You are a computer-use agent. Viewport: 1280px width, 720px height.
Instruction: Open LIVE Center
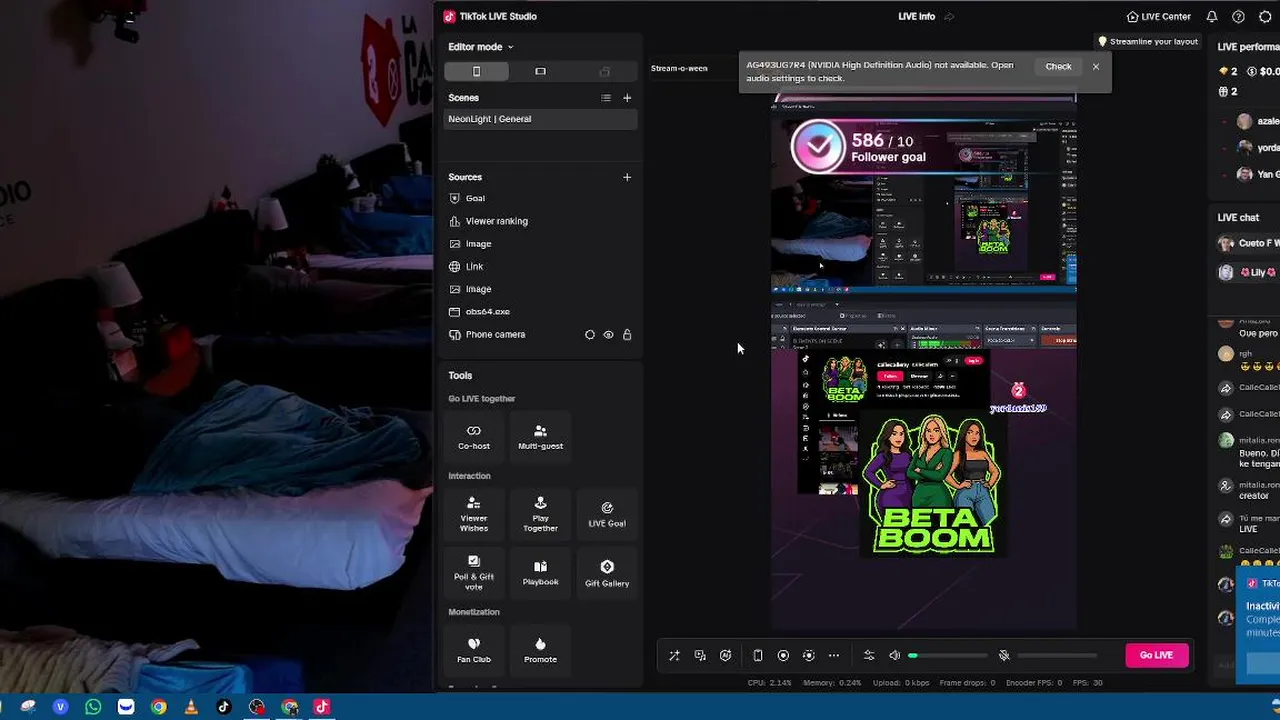pos(1158,17)
